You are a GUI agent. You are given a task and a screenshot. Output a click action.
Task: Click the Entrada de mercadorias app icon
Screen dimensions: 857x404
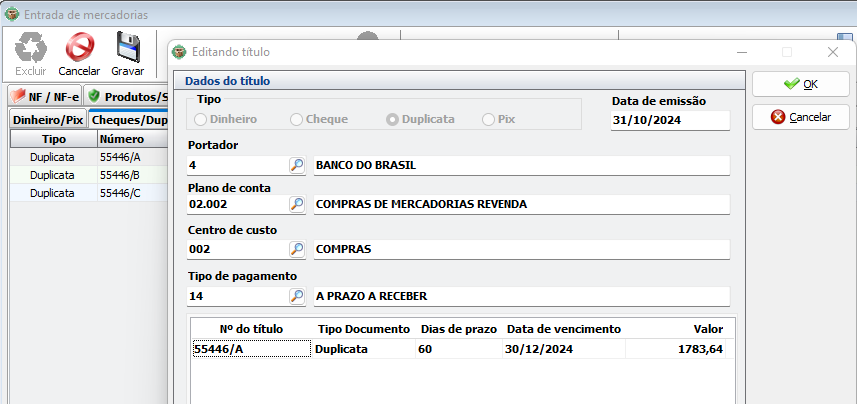pyautogui.click(x=11, y=15)
